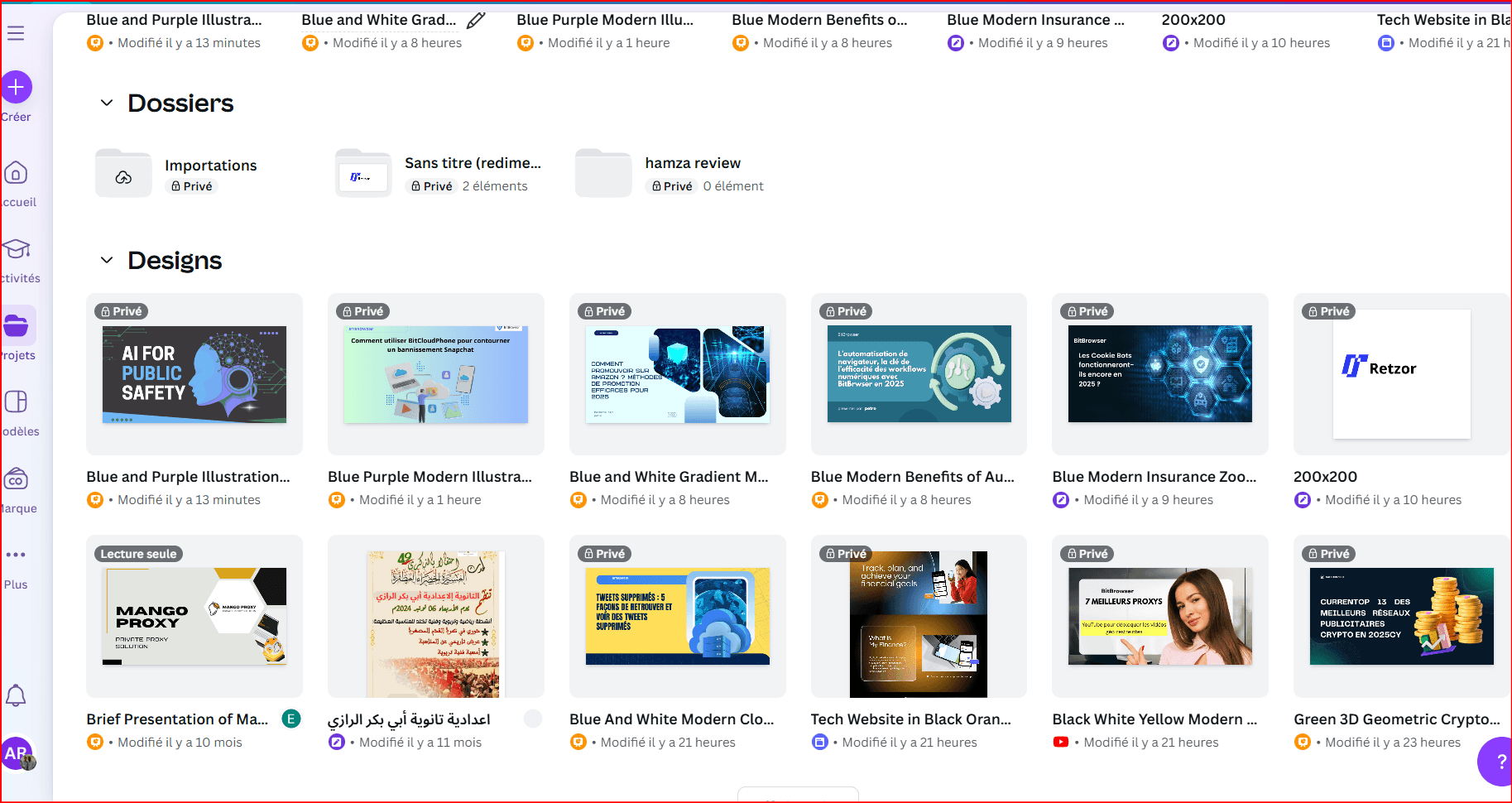Image resolution: width=1512 pixels, height=803 pixels.
Task: Open the Modèles templates icon
Action: pos(16,402)
